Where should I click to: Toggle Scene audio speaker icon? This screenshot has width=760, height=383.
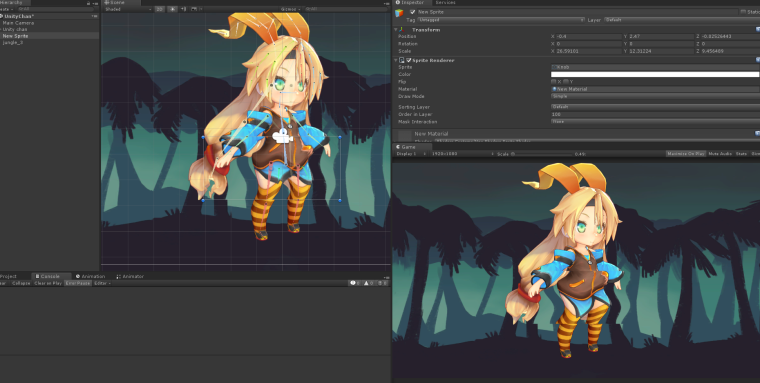coord(183,9)
